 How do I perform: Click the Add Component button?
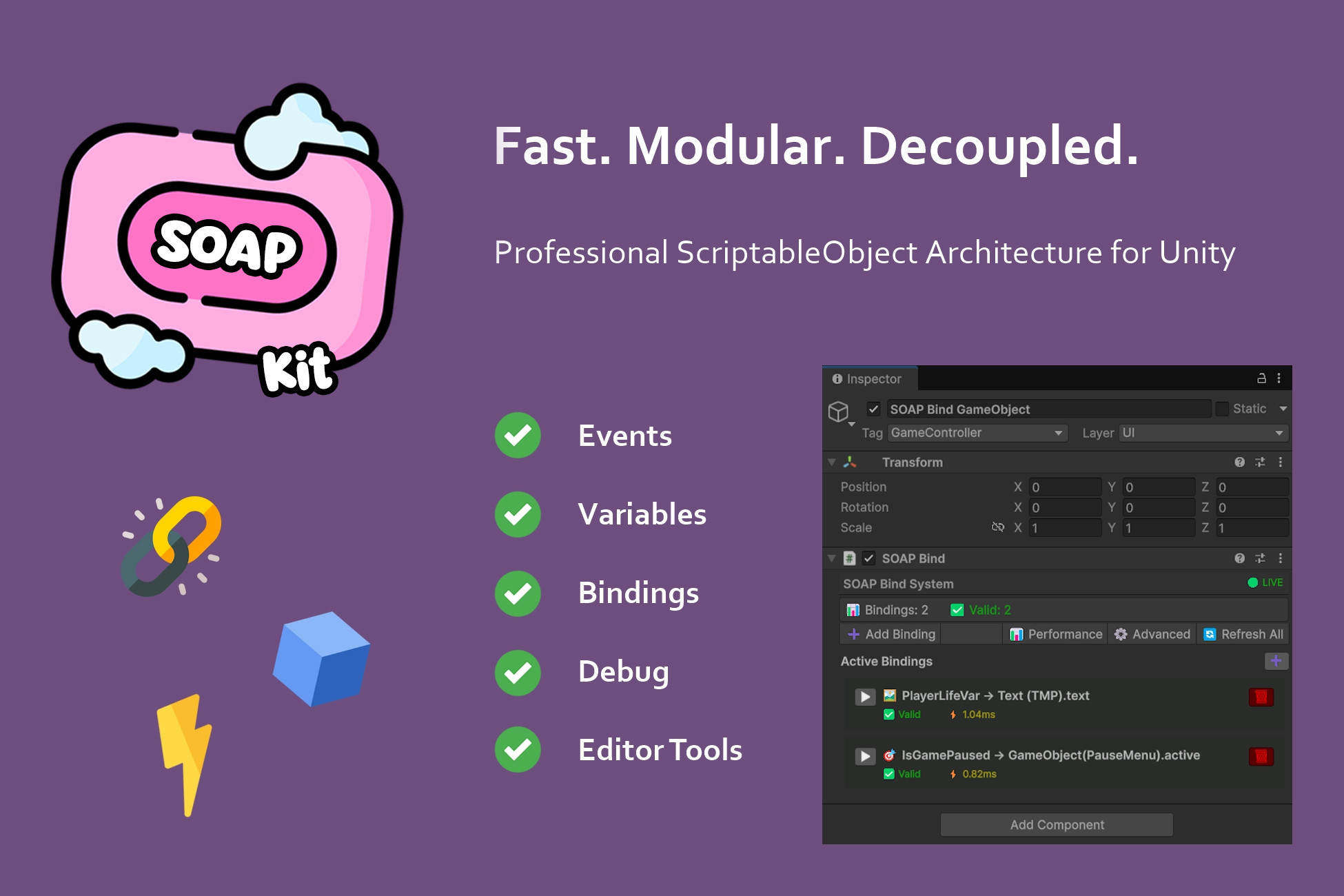tap(1056, 824)
